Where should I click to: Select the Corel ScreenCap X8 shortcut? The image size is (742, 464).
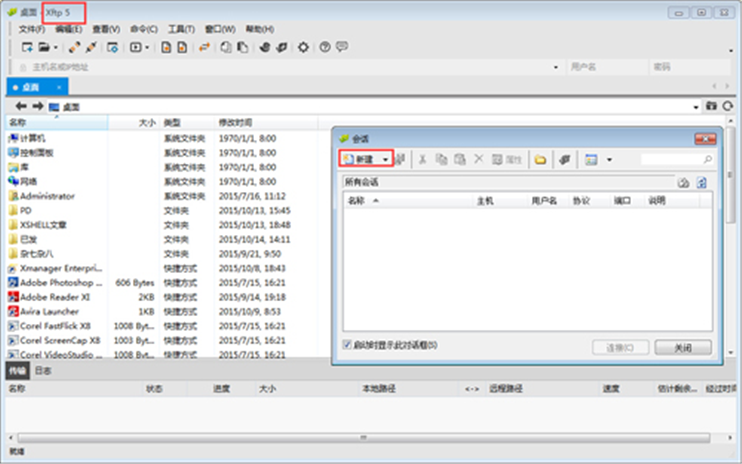[54, 341]
